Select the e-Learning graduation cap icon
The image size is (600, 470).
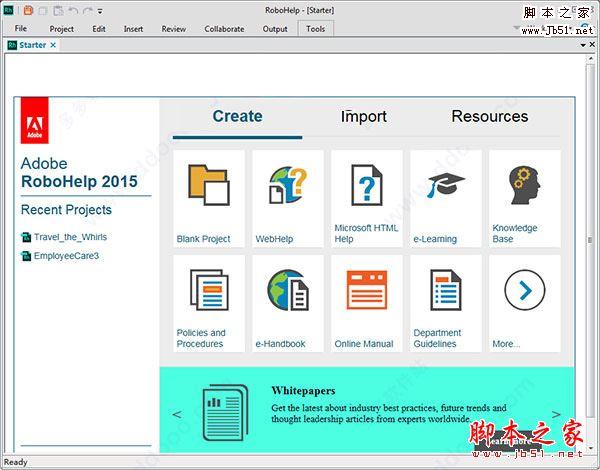coord(446,185)
